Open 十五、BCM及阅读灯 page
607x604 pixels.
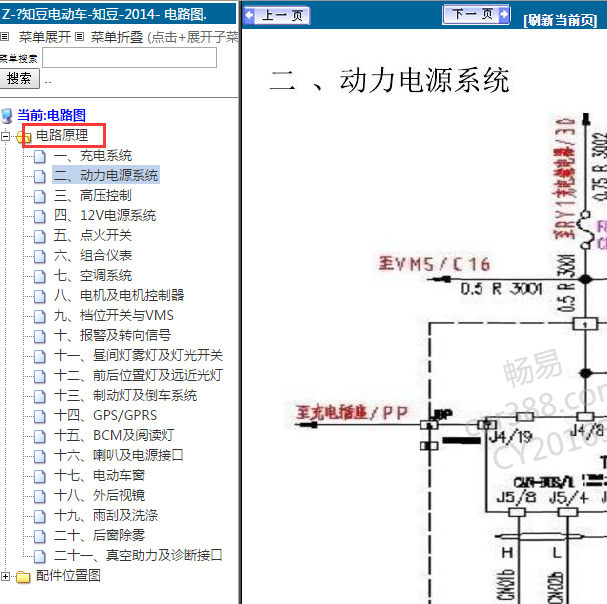pos(114,436)
